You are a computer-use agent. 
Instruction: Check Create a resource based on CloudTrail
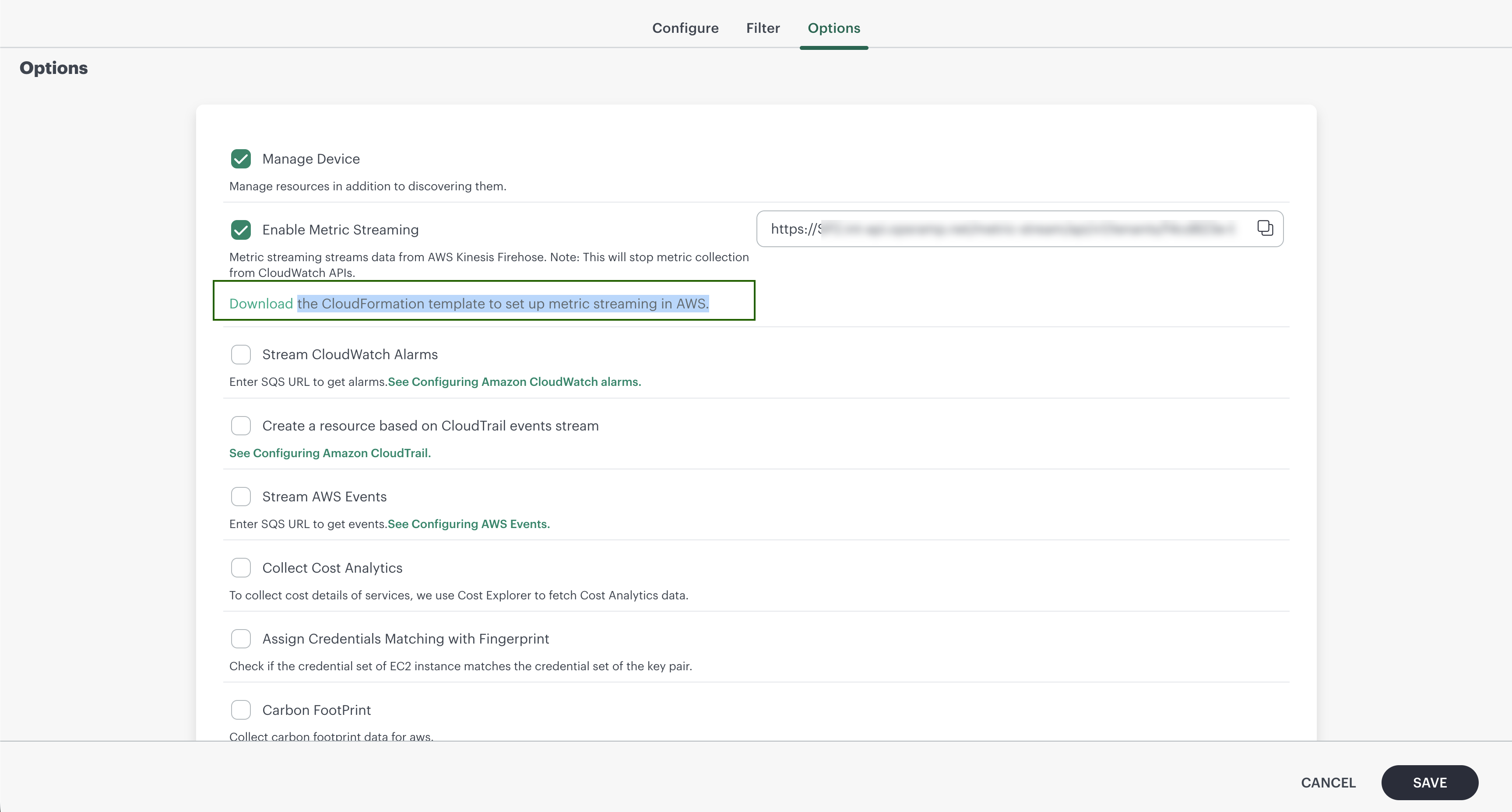point(241,425)
